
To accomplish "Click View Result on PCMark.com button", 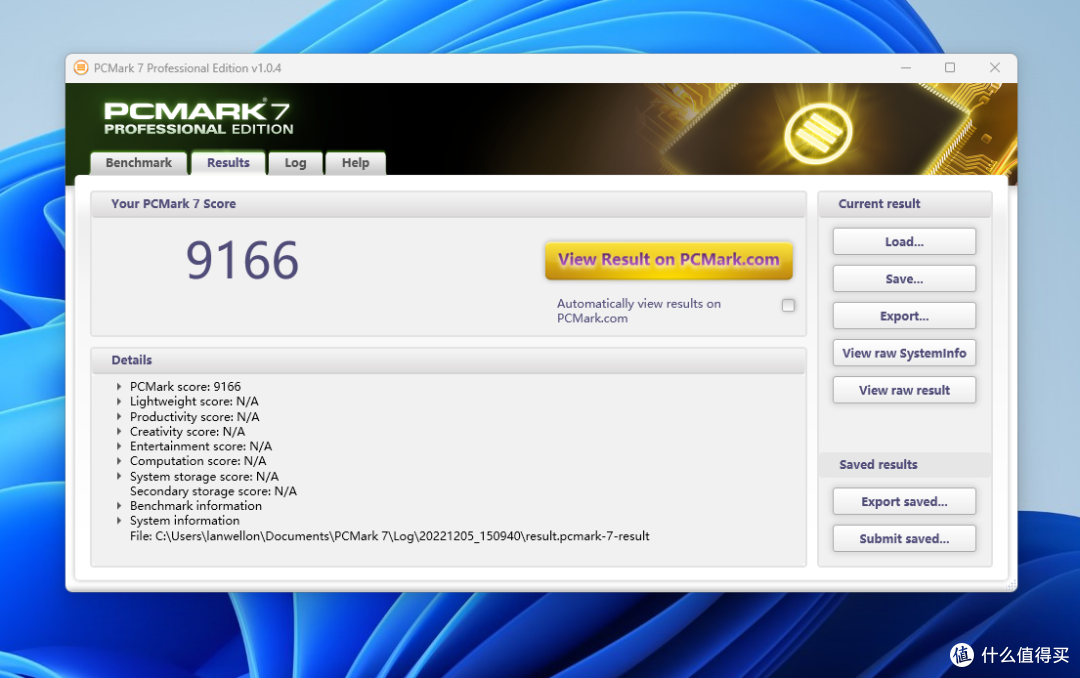I will pyautogui.click(x=668, y=260).
